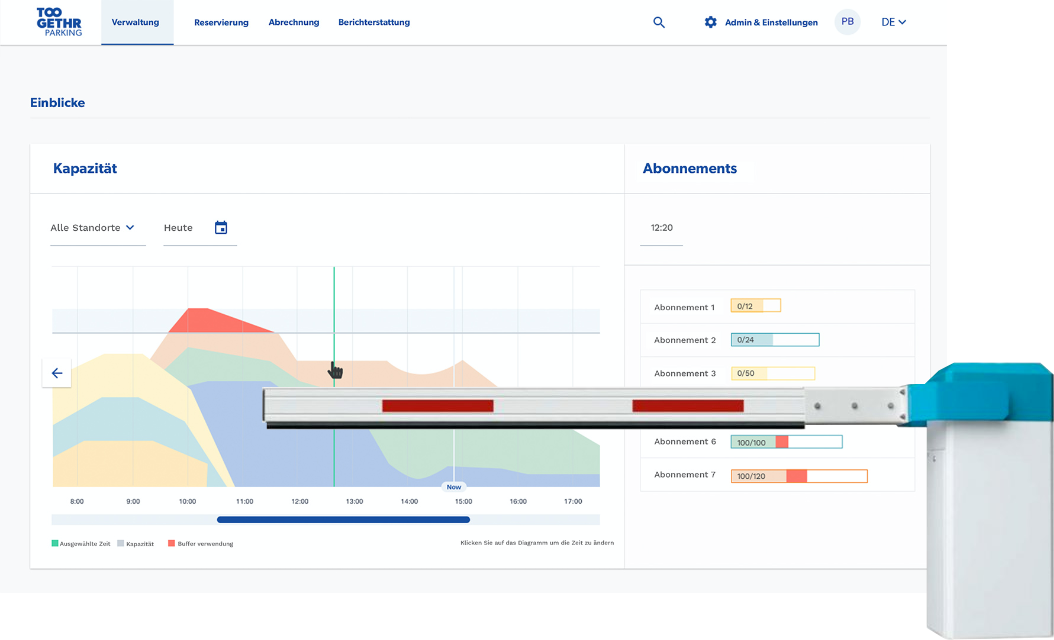Viewport: 1054px width, 640px height.
Task: Open the Berichterstattung tab
Action: (x=374, y=22)
